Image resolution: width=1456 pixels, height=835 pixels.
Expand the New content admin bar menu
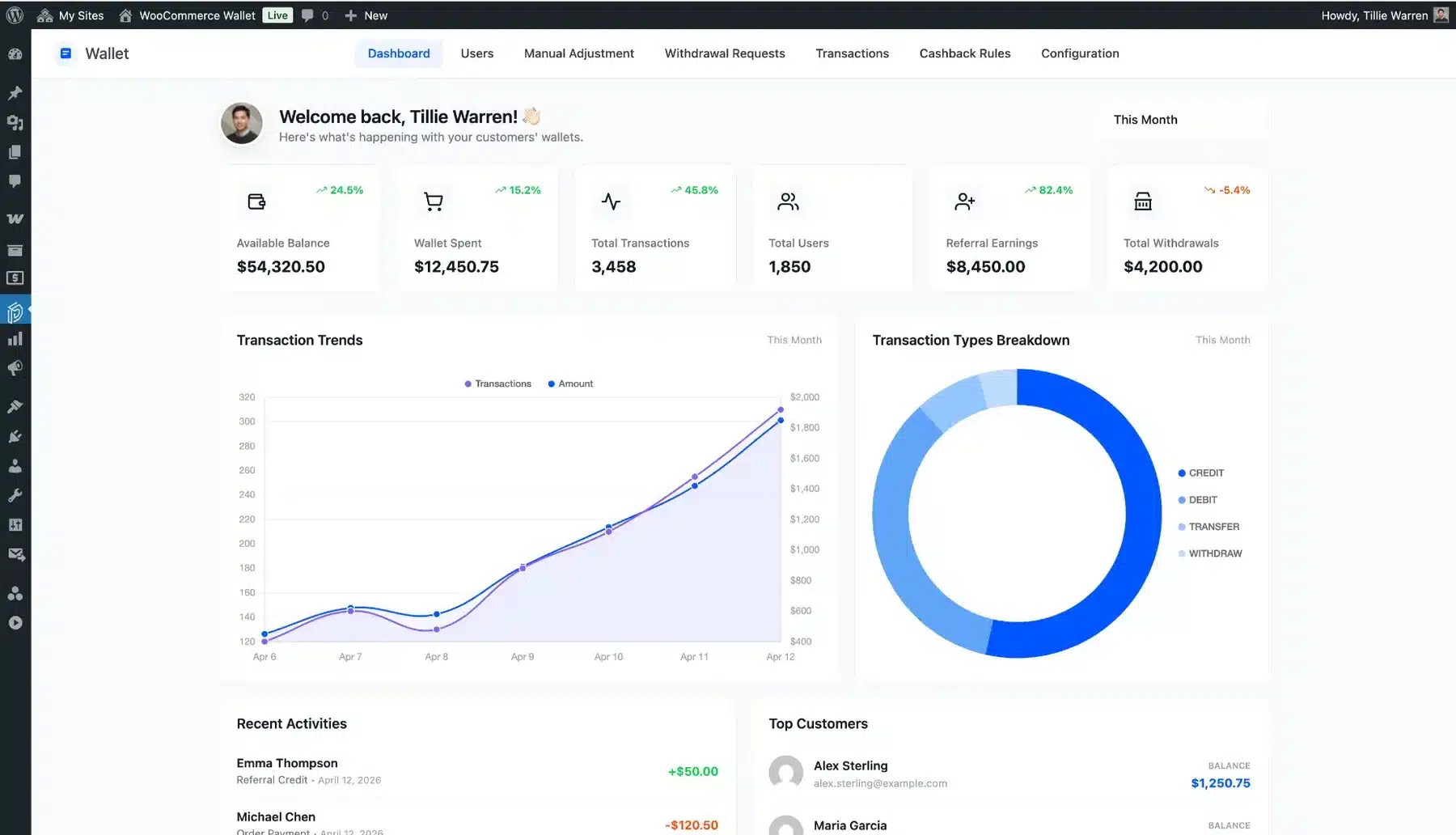pos(366,15)
